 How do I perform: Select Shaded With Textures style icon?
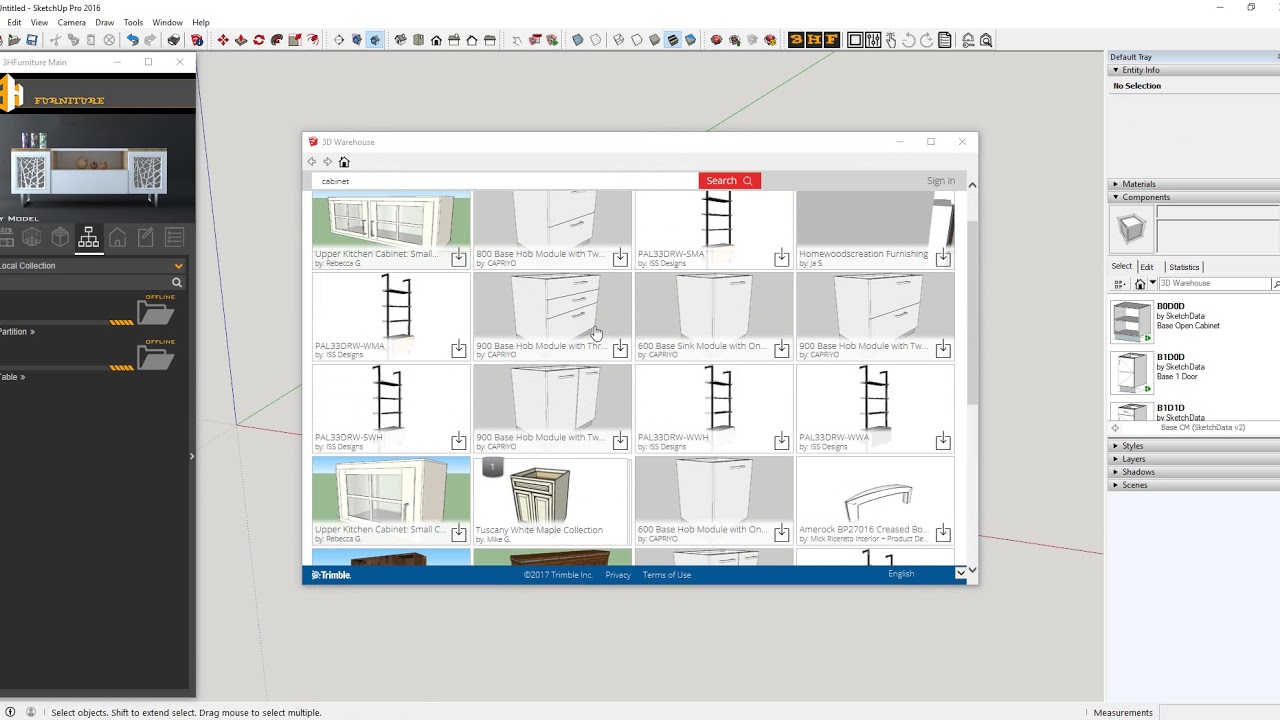(672, 40)
